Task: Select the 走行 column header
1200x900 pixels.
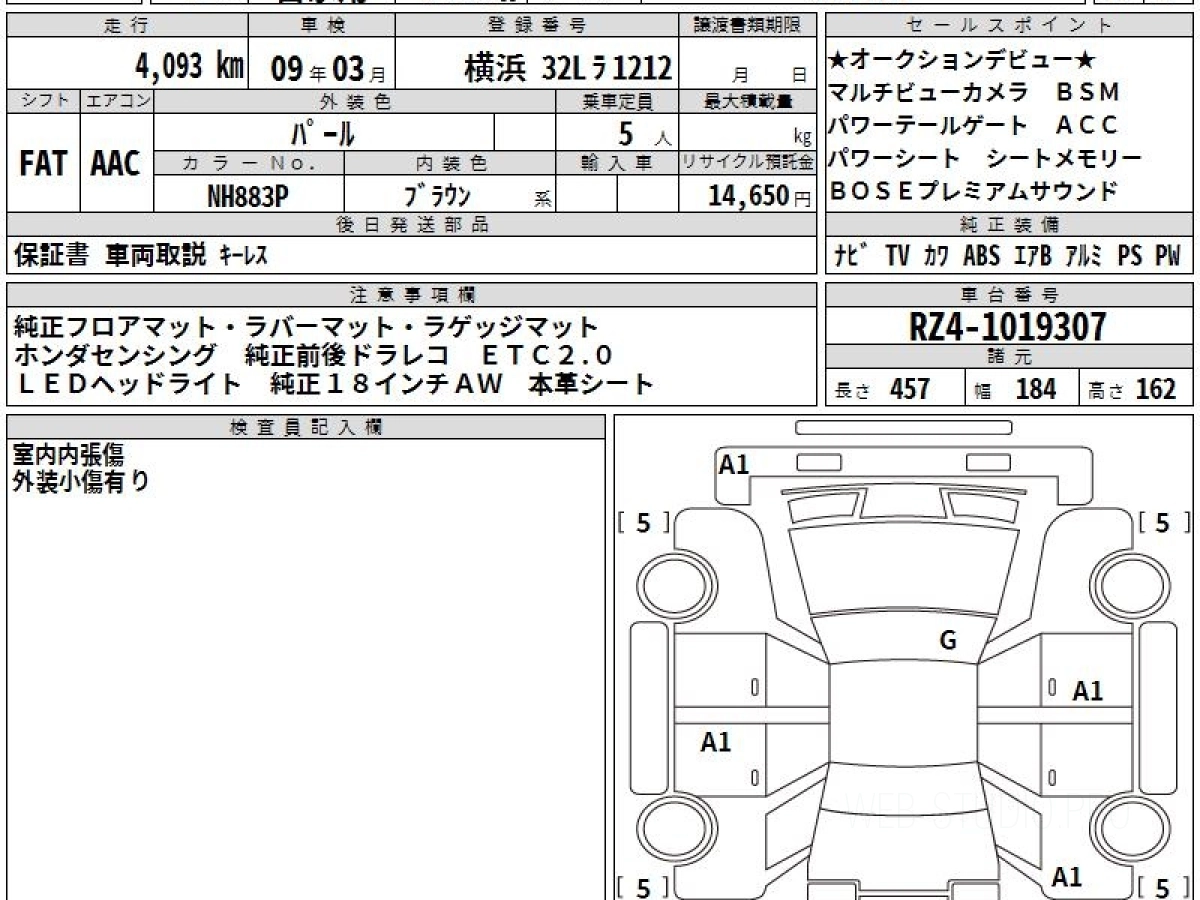Action: [x=126, y=26]
